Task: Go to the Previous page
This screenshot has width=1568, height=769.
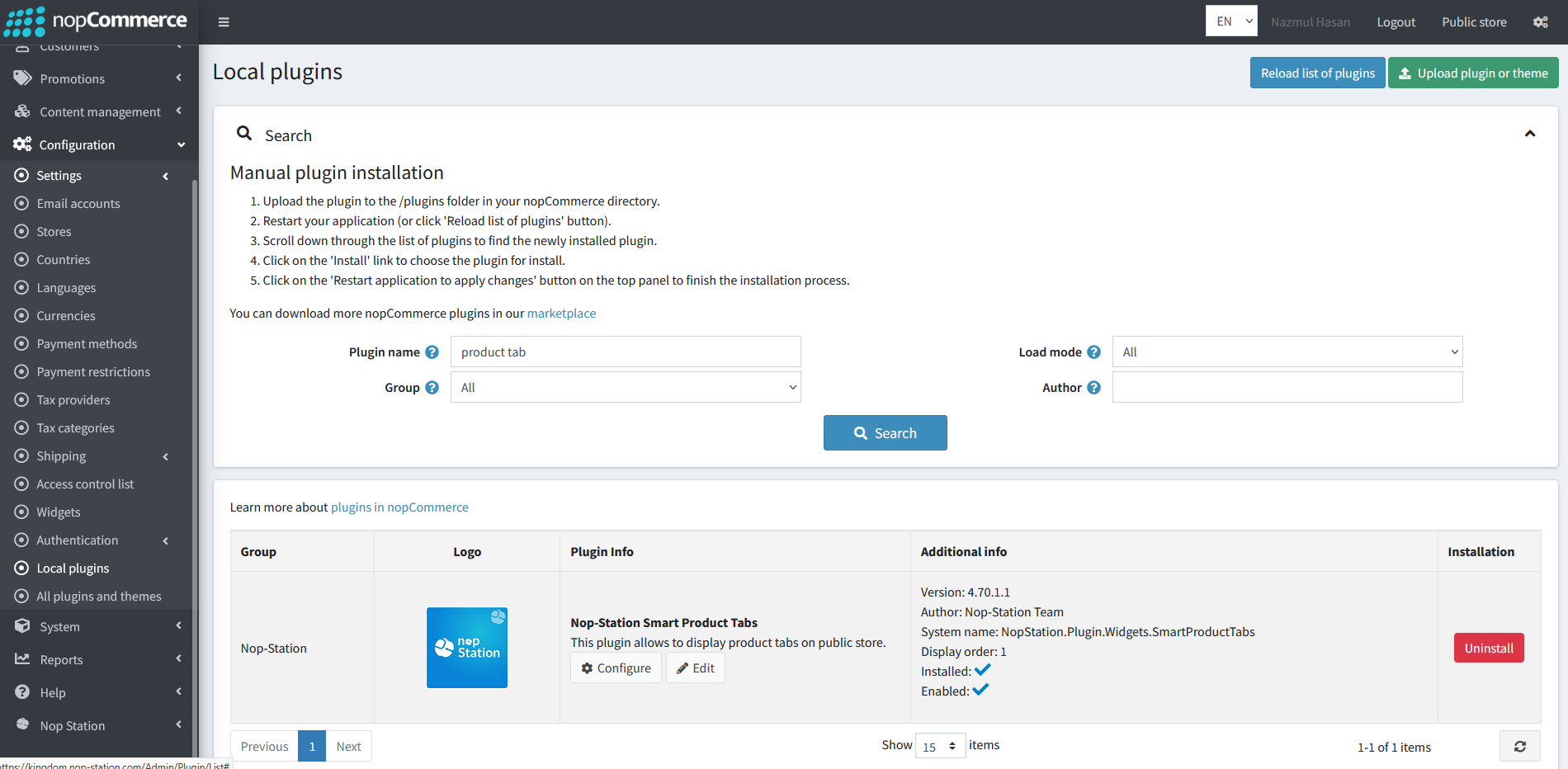Action: pos(264,746)
